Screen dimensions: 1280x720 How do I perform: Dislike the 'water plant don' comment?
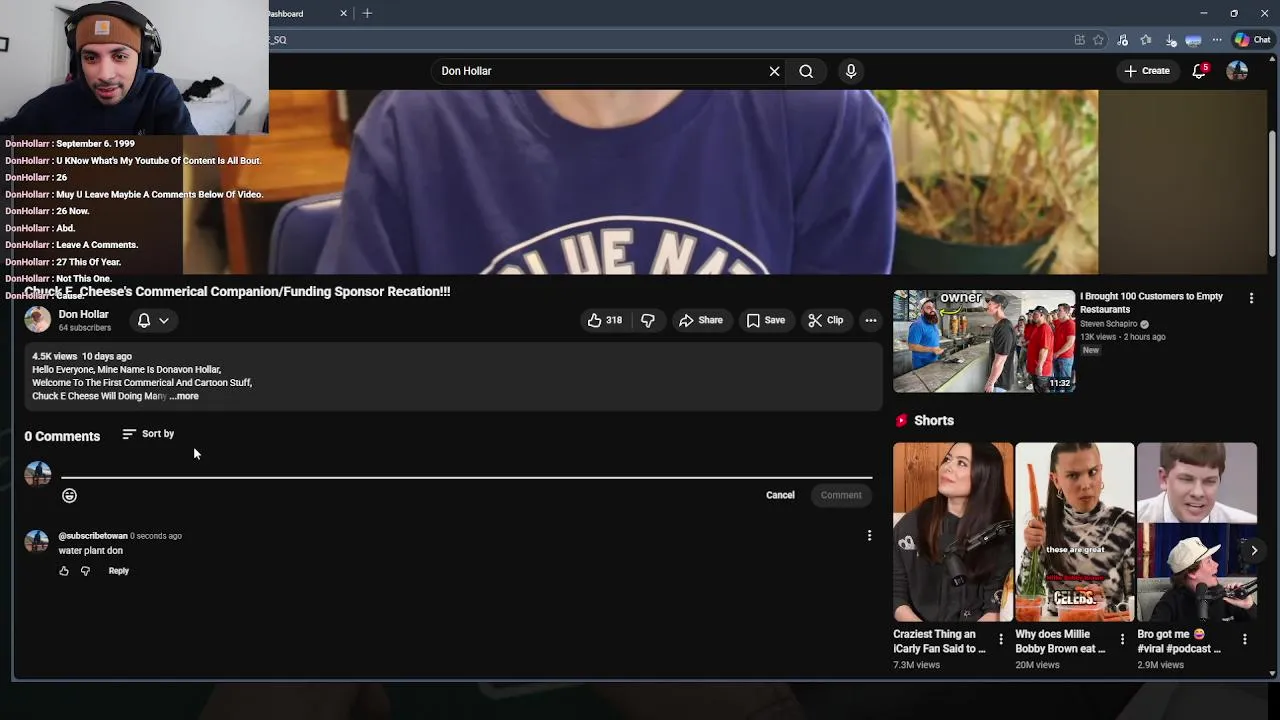(85, 571)
